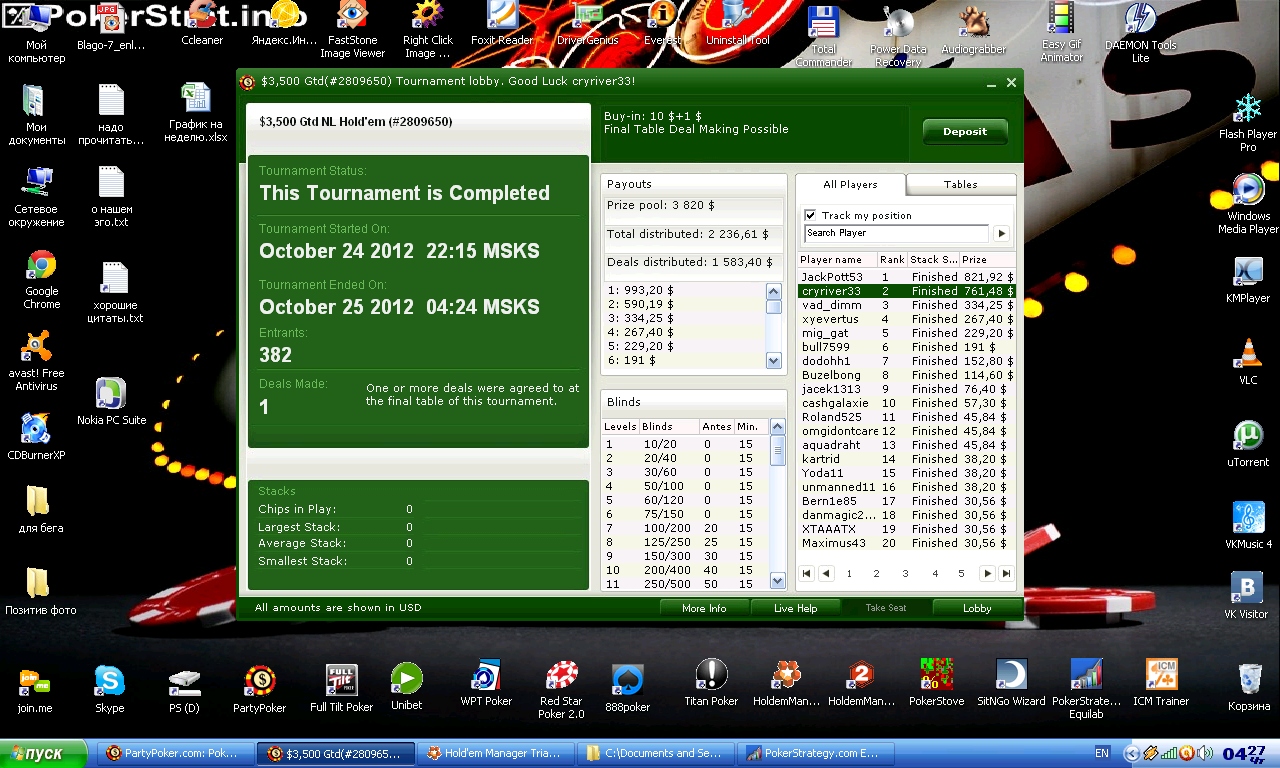This screenshot has width=1280, height=768.
Task: Click the Payouts list scroll-up arrow
Action: click(774, 291)
